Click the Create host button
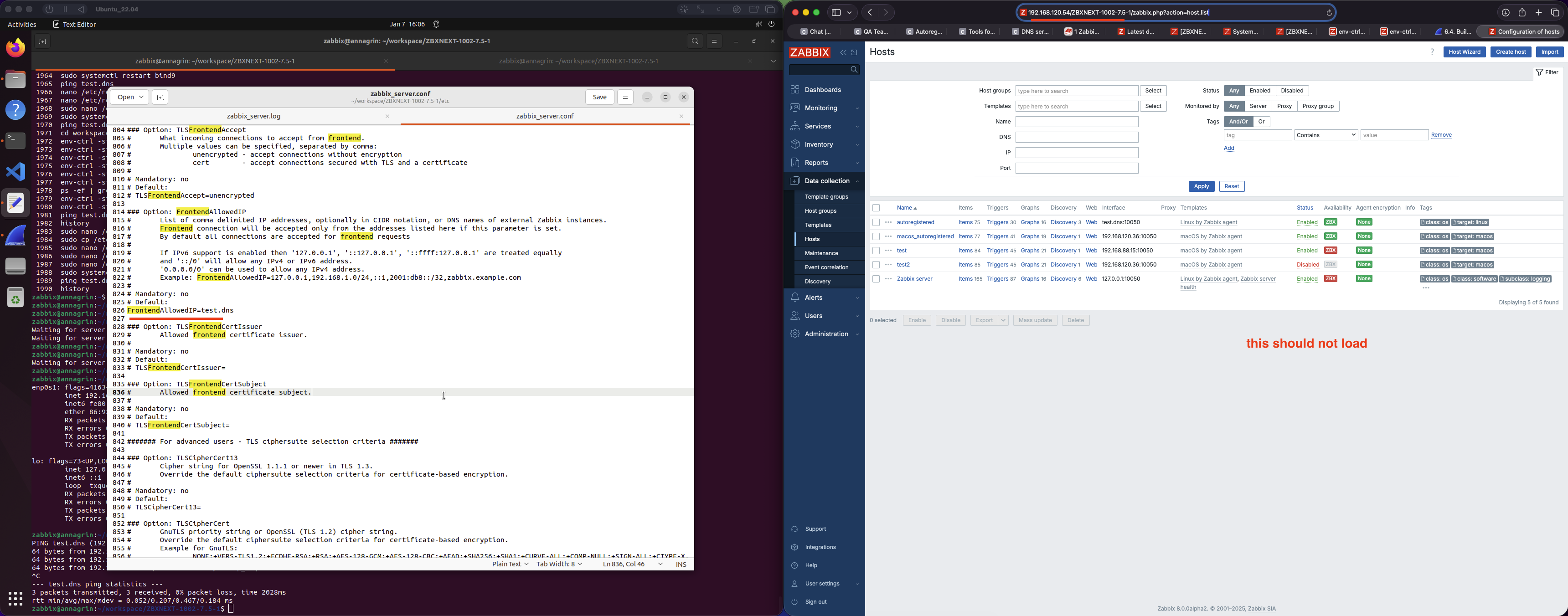 (1510, 52)
